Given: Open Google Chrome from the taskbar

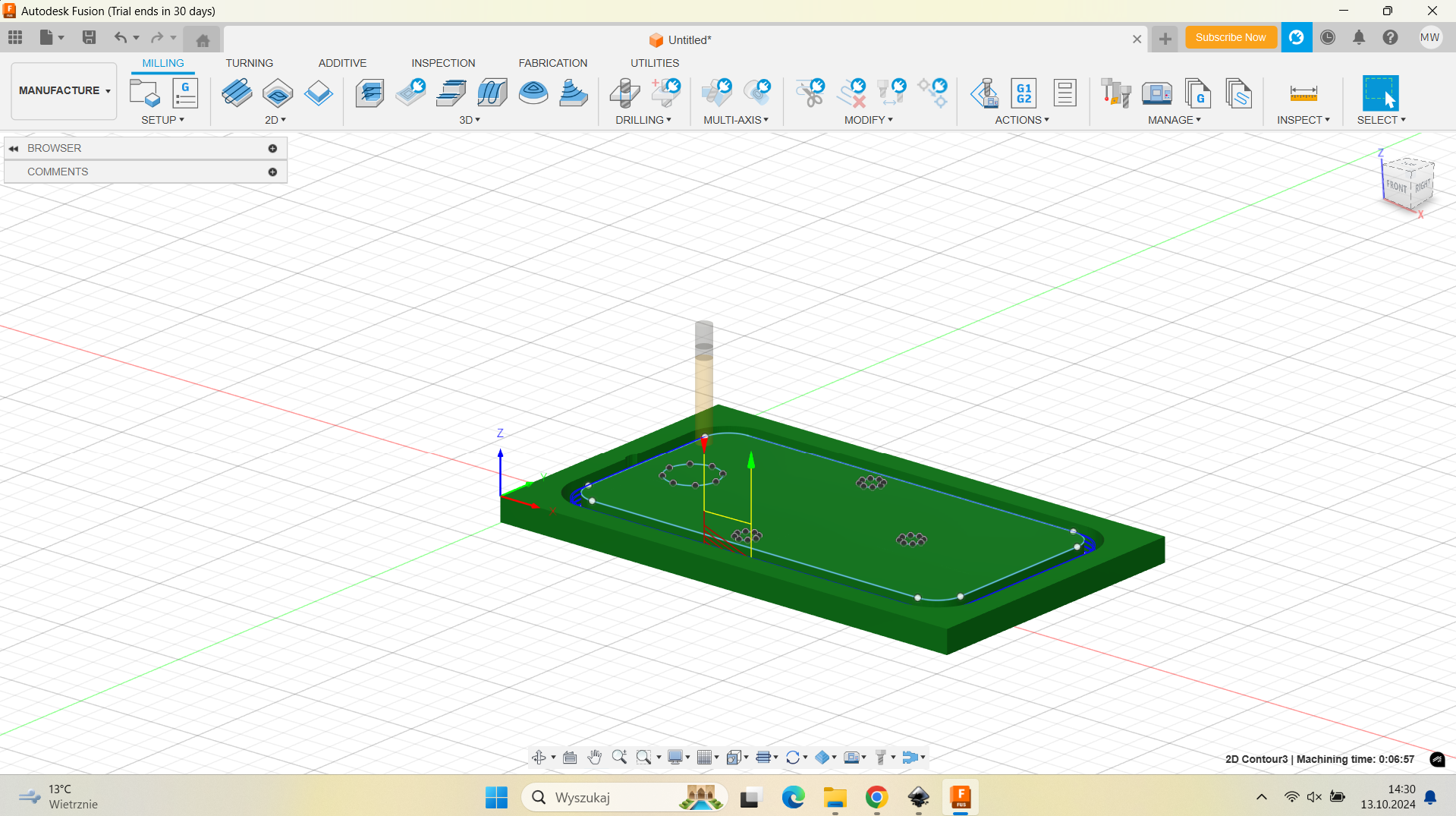Looking at the screenshot, I should tap(876, 797).
